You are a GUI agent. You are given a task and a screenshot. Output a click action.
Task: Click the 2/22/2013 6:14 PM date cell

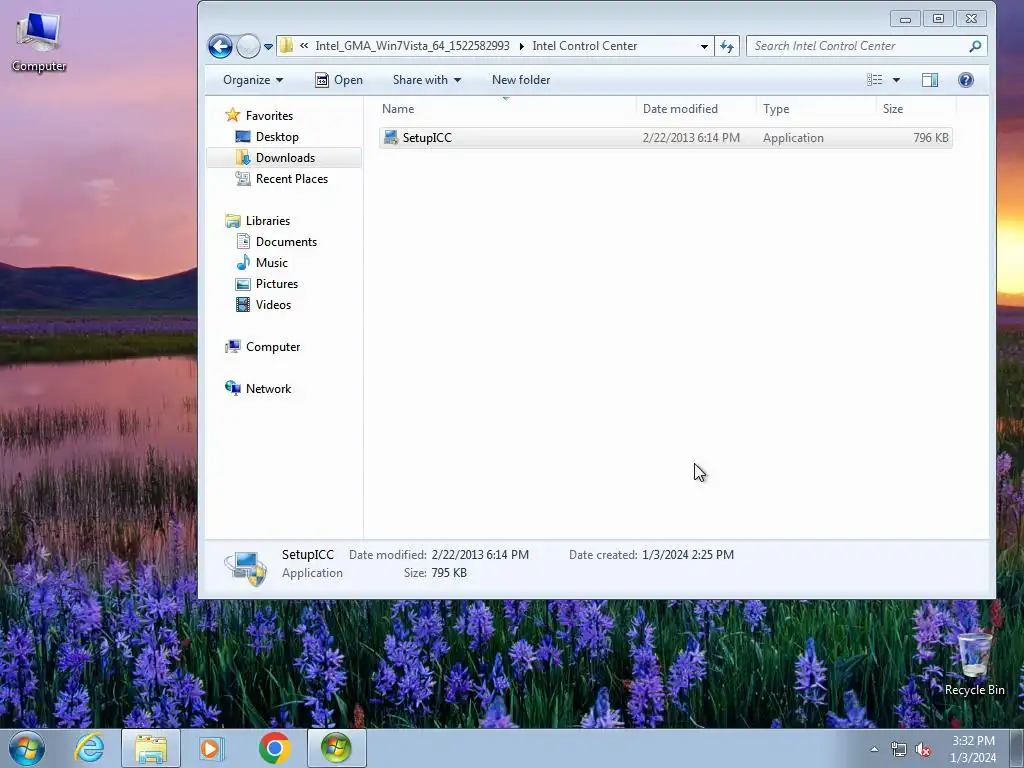(691, 138)
